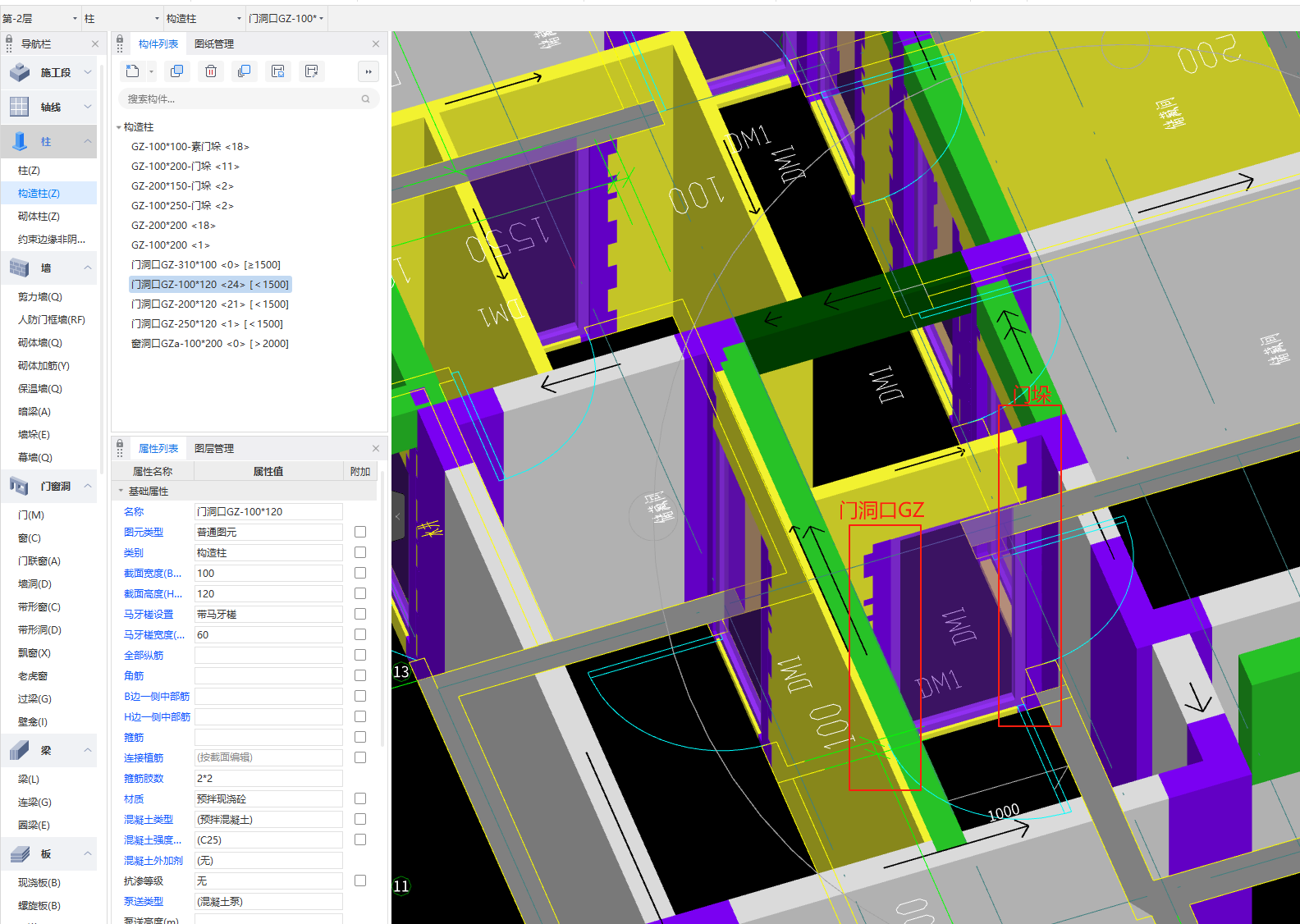Tick the 附加 checkbox for 图元类型

coord(360,532)
